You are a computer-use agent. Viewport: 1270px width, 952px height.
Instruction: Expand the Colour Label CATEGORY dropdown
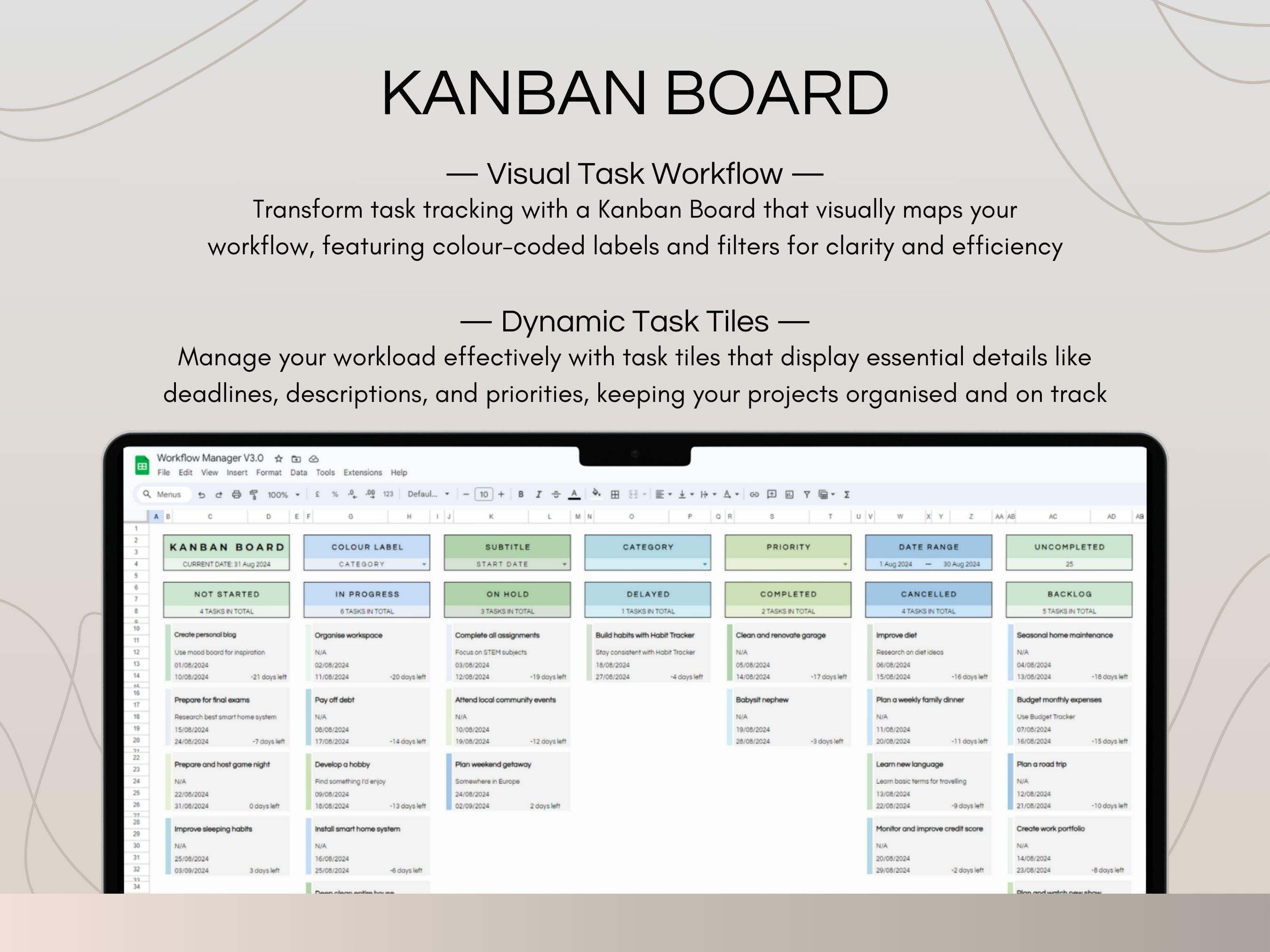point(424,564)
